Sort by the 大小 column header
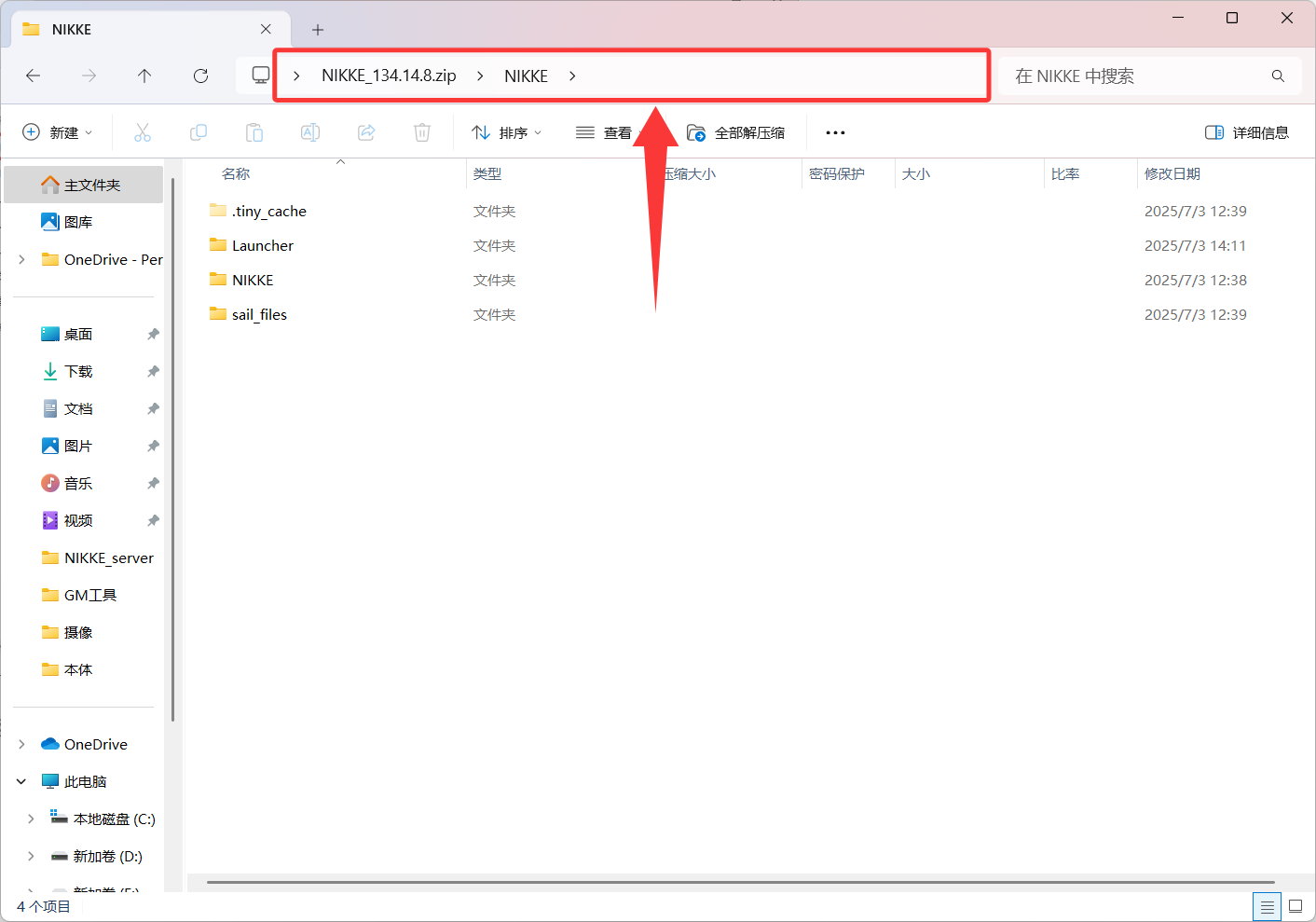The image size is (1316, 922). (916, 174)
